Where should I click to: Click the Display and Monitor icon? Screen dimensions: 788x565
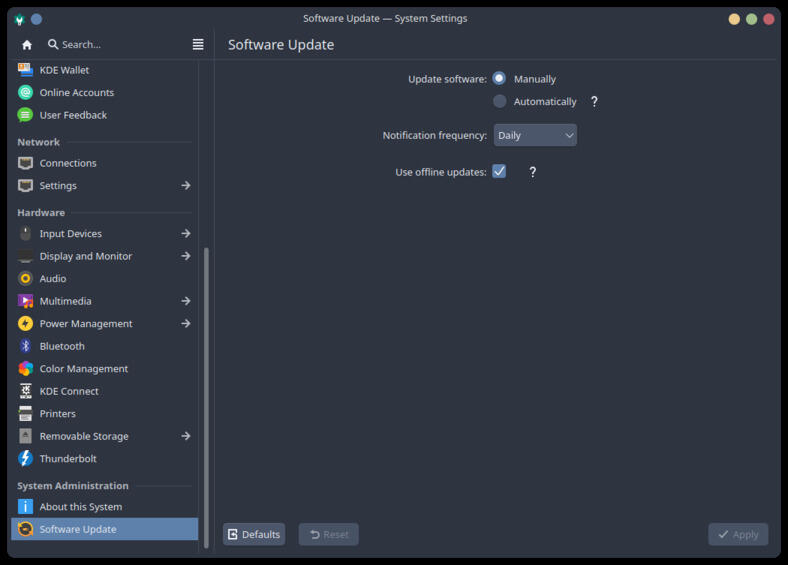(25, 256)
